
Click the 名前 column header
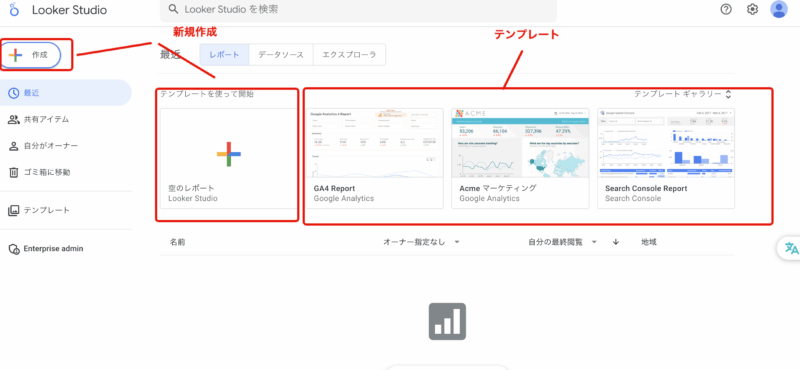point(178,242)
